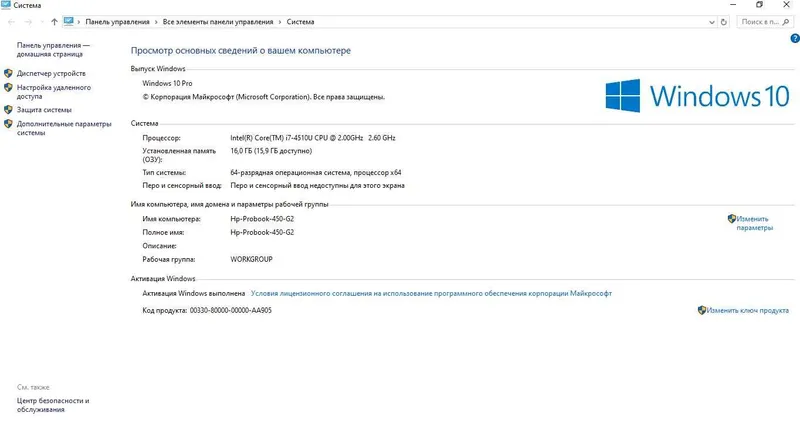800x422 pixels.
Task: Open 'Панель управления — домашняя страница' link
Action: (53, 49)
